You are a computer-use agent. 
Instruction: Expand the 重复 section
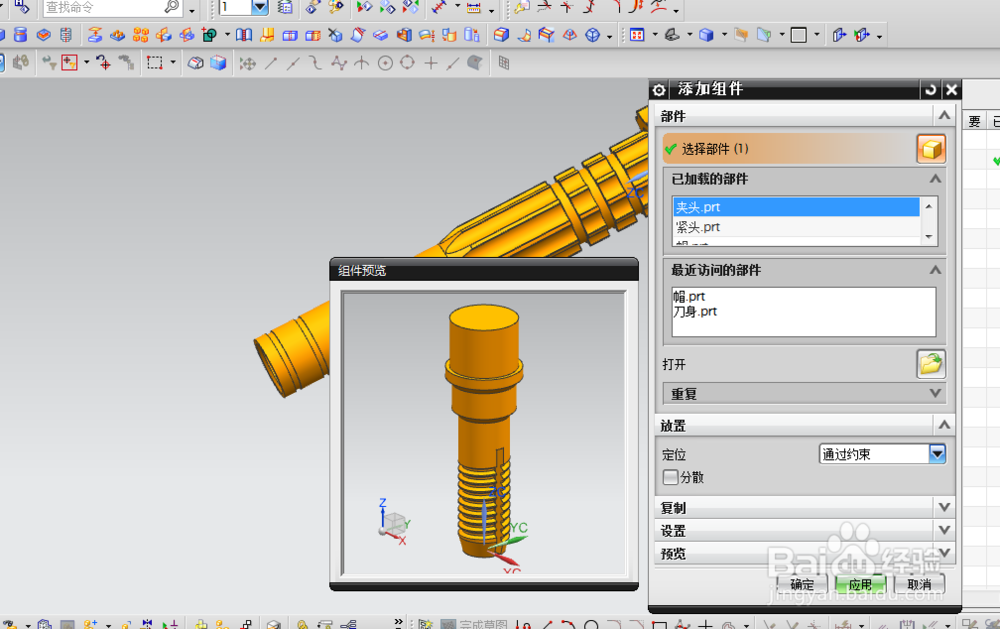(935, 393)
